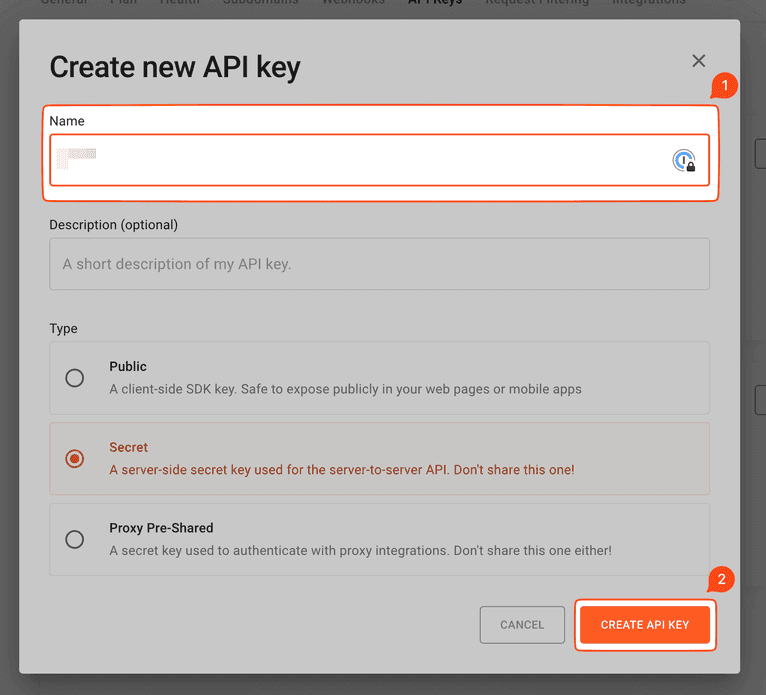Click the proxy integrations description text

point(360,550)
